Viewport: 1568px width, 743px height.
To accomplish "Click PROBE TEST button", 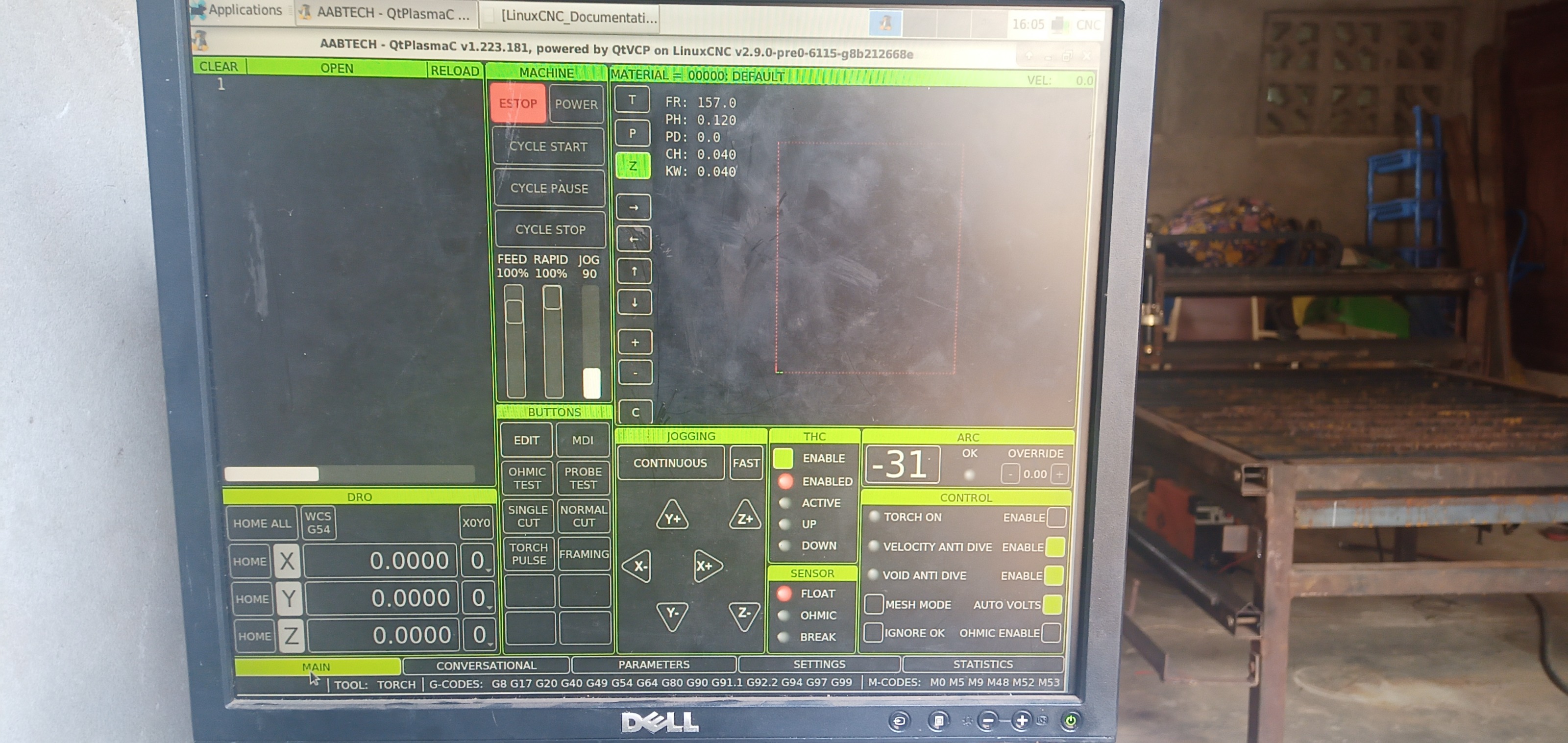I will click(x=583, y=478).
